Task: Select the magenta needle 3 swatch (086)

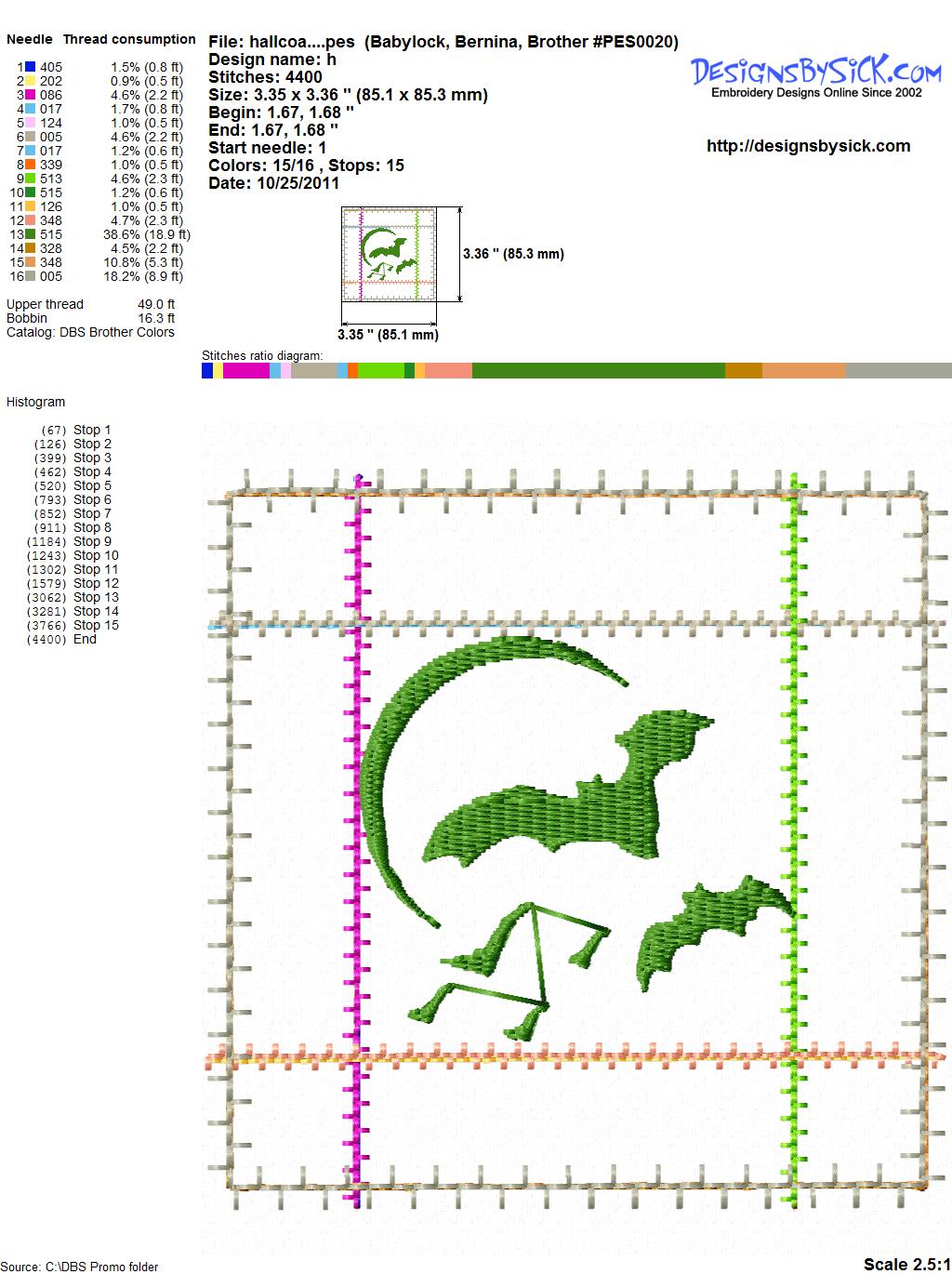Action: click(31, 95)
